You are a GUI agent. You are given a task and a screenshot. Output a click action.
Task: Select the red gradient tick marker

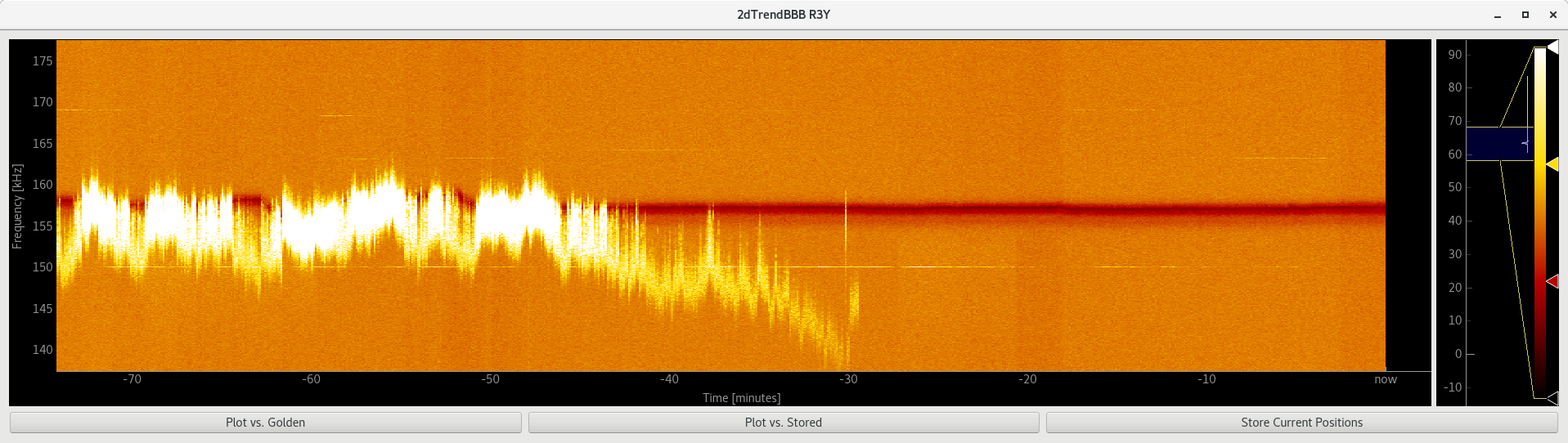[1552, 281]
